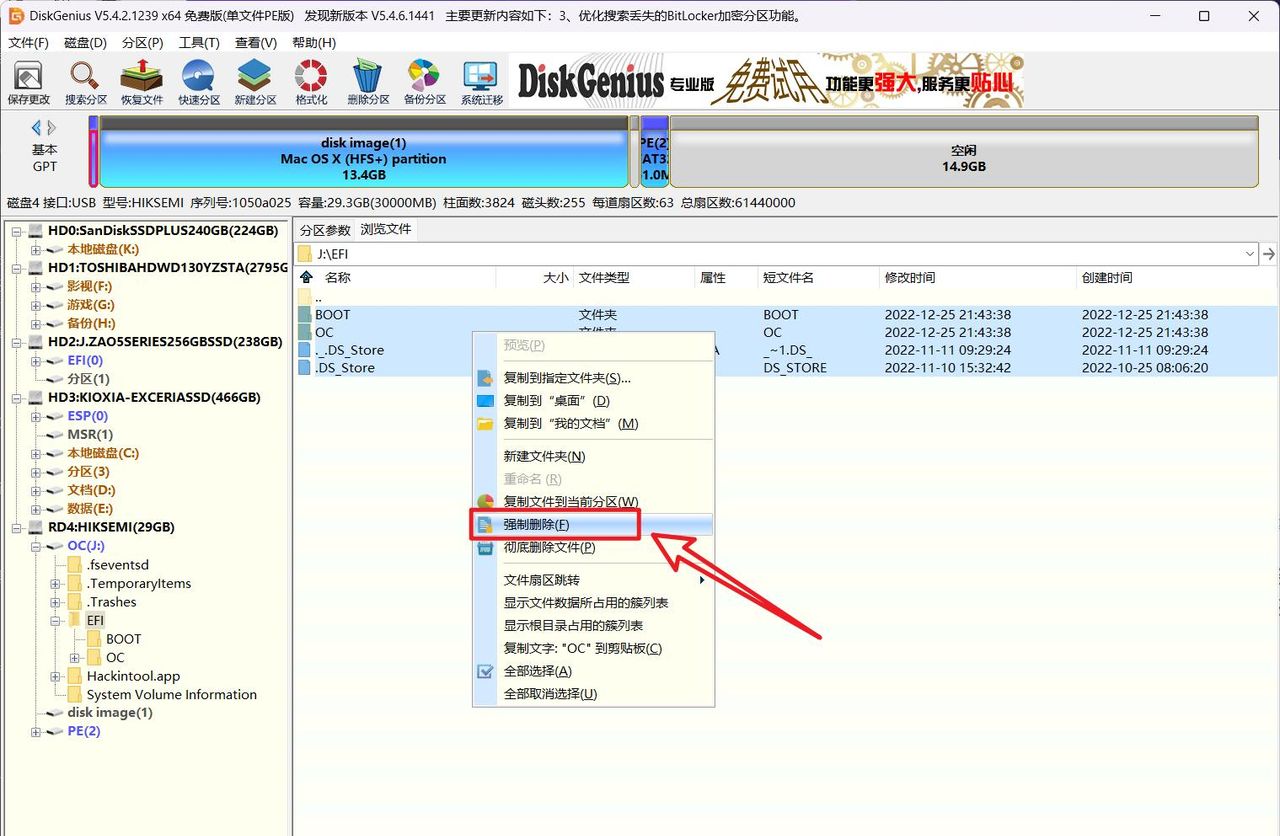Collapse the EFI folder tree node

pyautogui.click(x=55, y=621)
